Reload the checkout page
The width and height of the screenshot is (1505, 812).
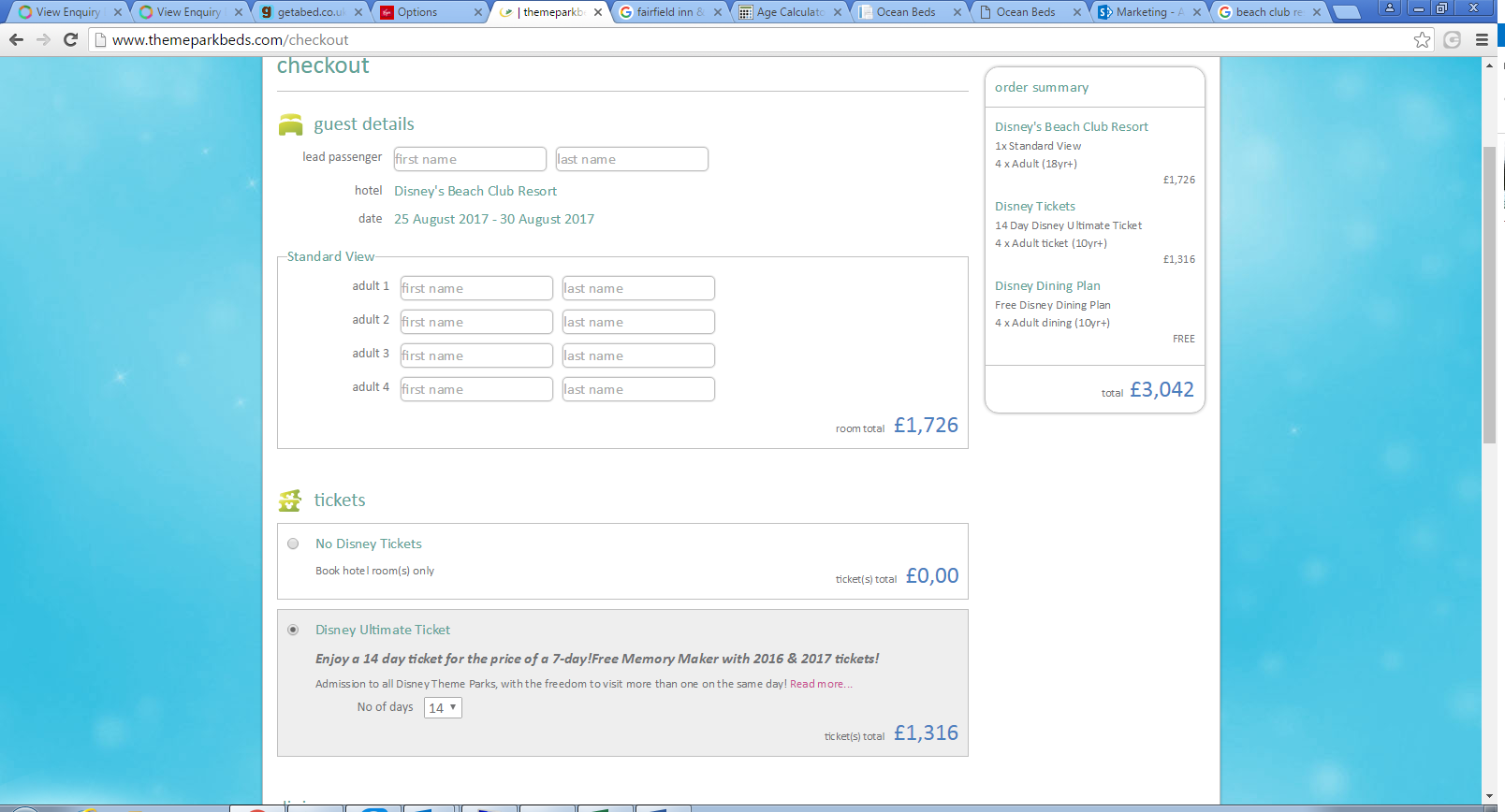[x=70, y=39]
